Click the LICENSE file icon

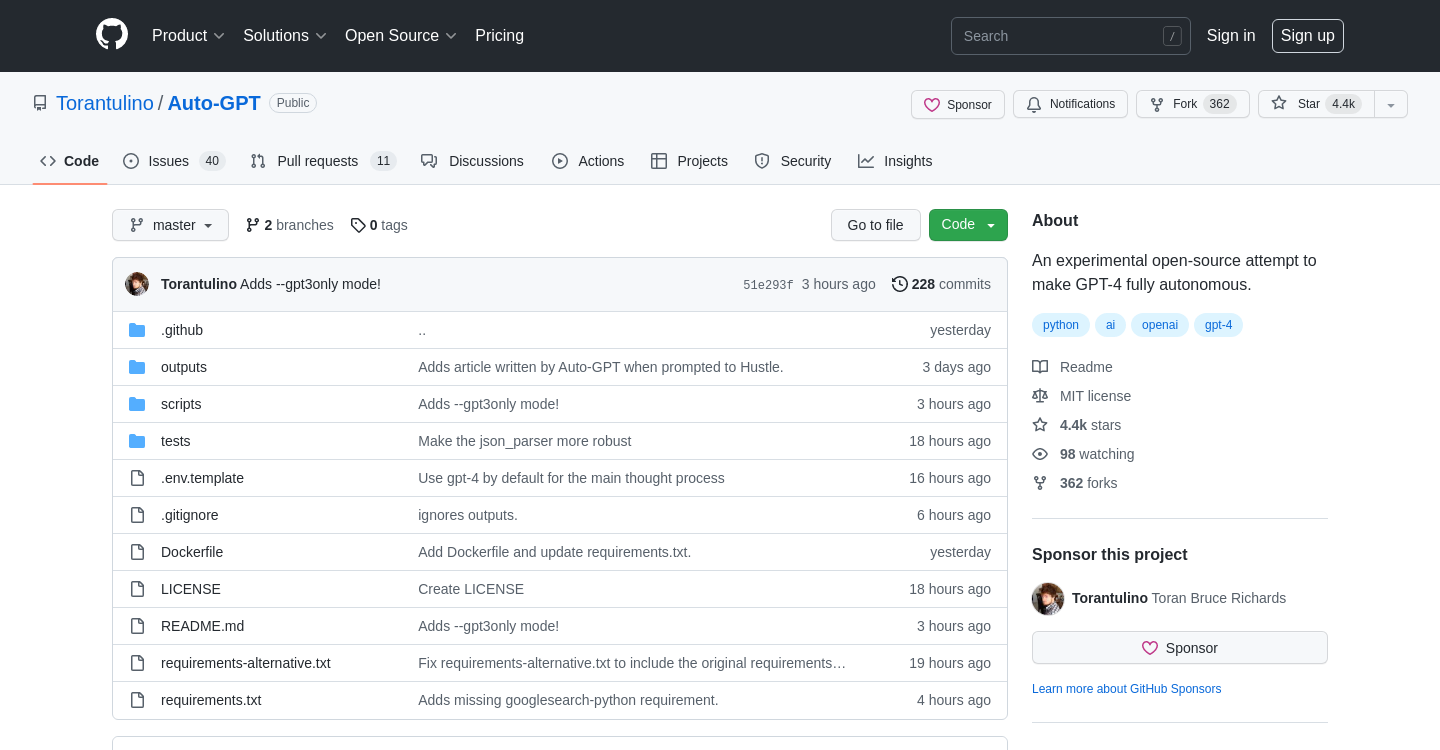(137, 589)
